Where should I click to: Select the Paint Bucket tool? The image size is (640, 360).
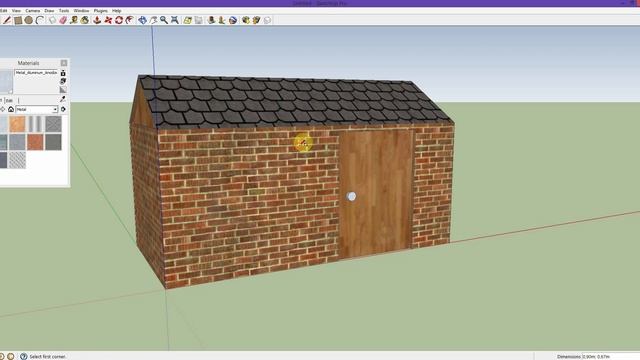(x=85, y=20)
